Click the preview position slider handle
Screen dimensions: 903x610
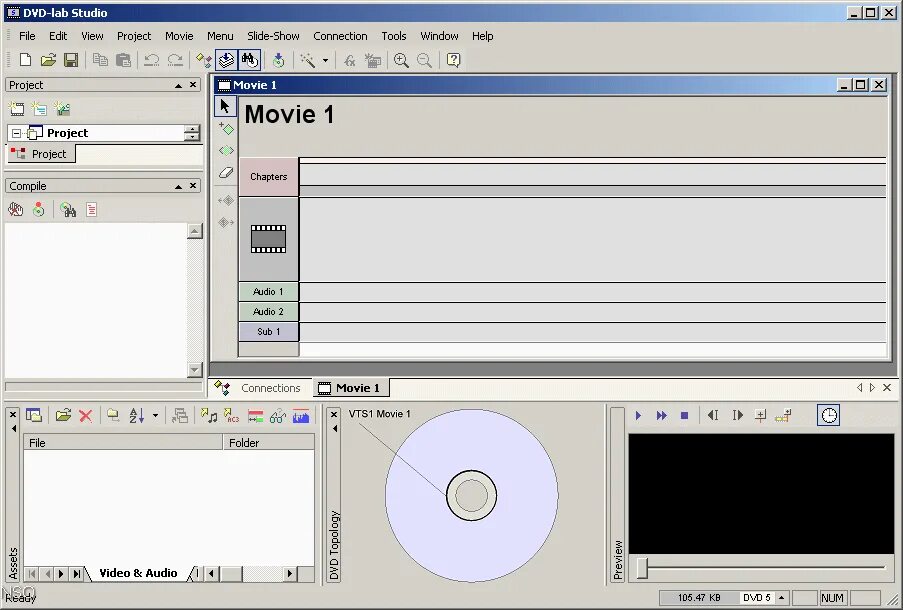642,568
